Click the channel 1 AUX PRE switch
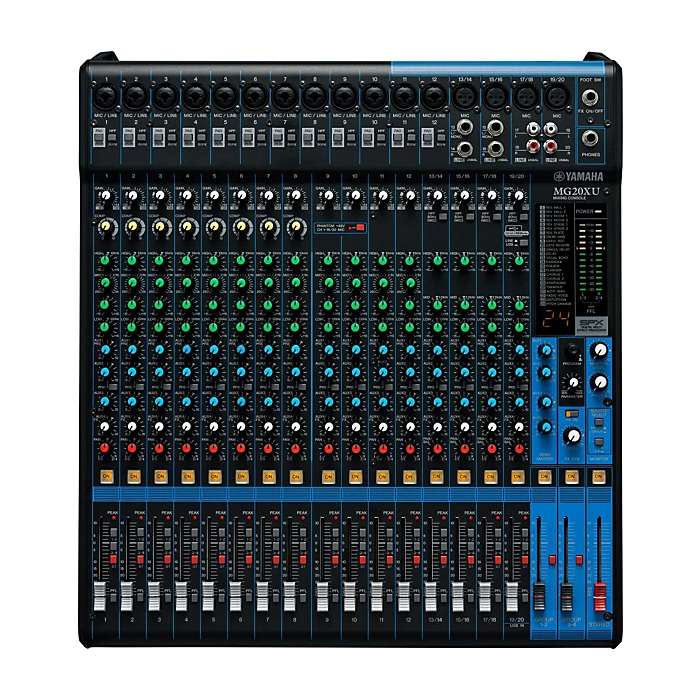Image resolution: width=700 pixels, height=700 pixels. [x=113, y=387]
